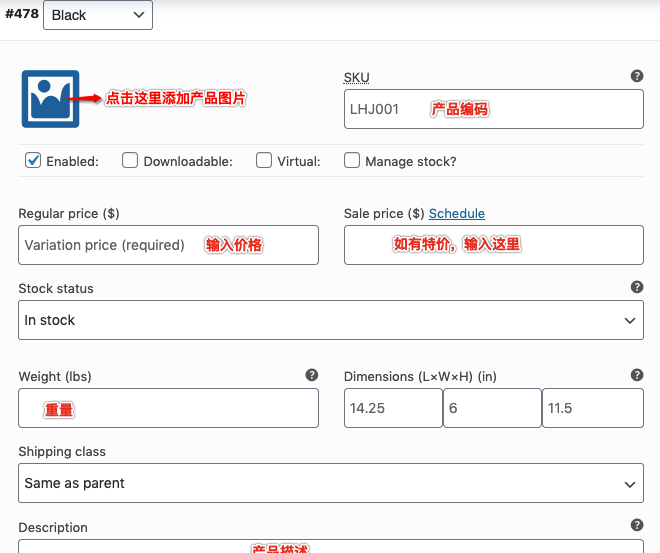Screen dimensions: 660x553
Task: Click the Dimensions help icon
Action: [x=637, y=375]
